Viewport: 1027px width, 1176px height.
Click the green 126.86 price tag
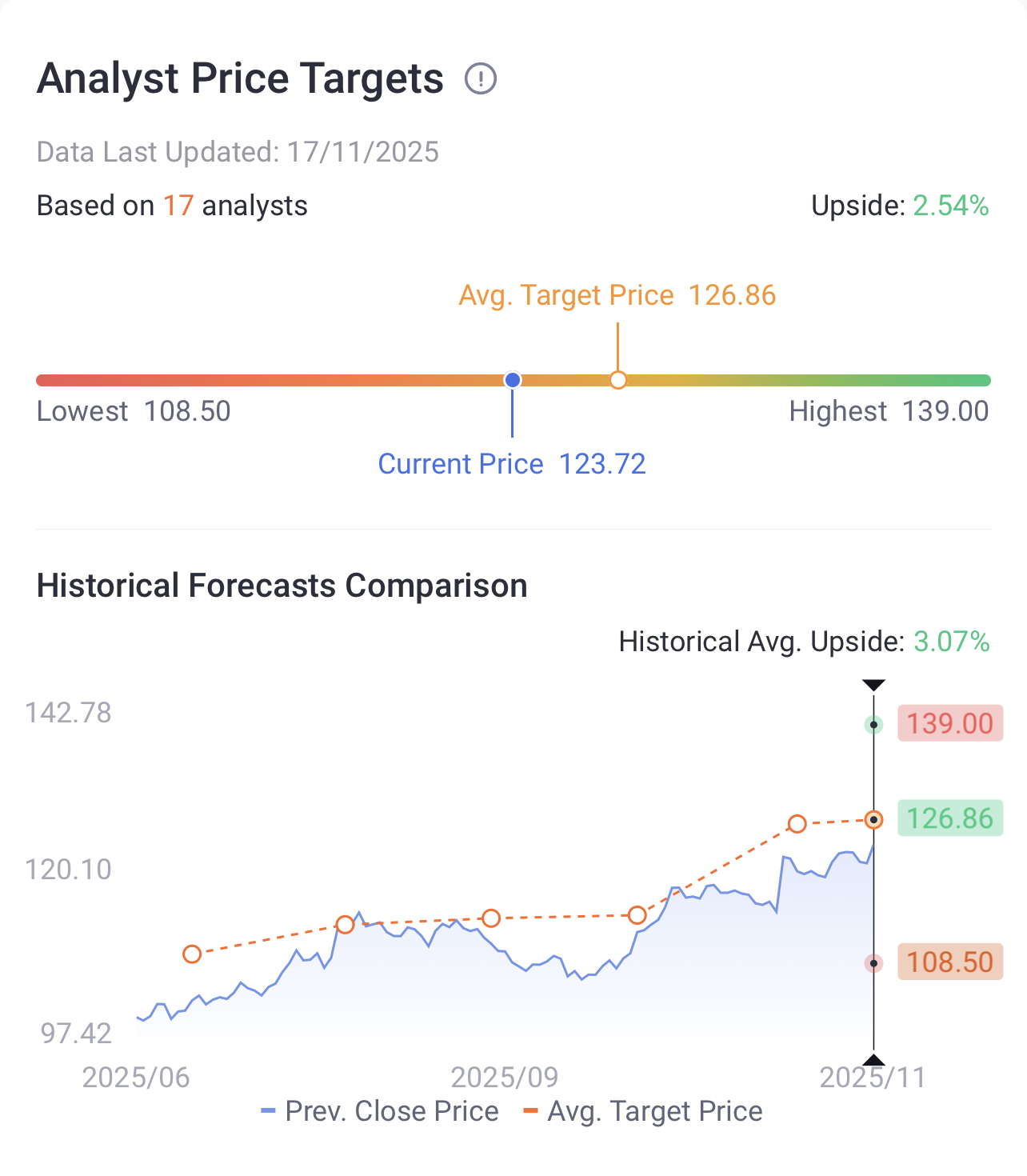(x=949, y=818)
